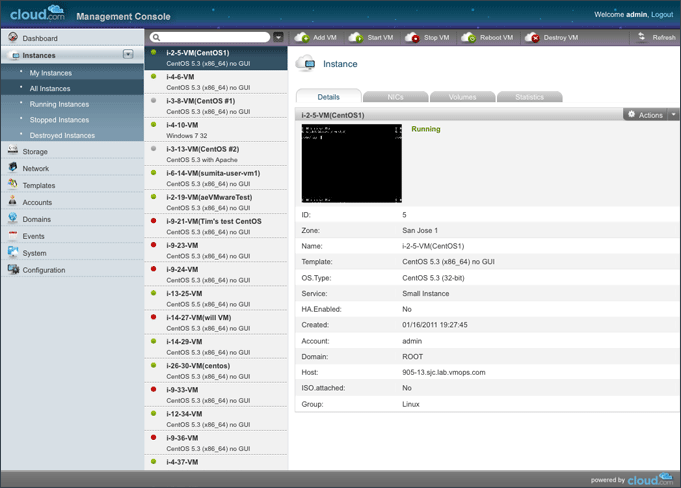Click the Storage drive icon
The image size is (681, 488).
click(x=13, y=150)
